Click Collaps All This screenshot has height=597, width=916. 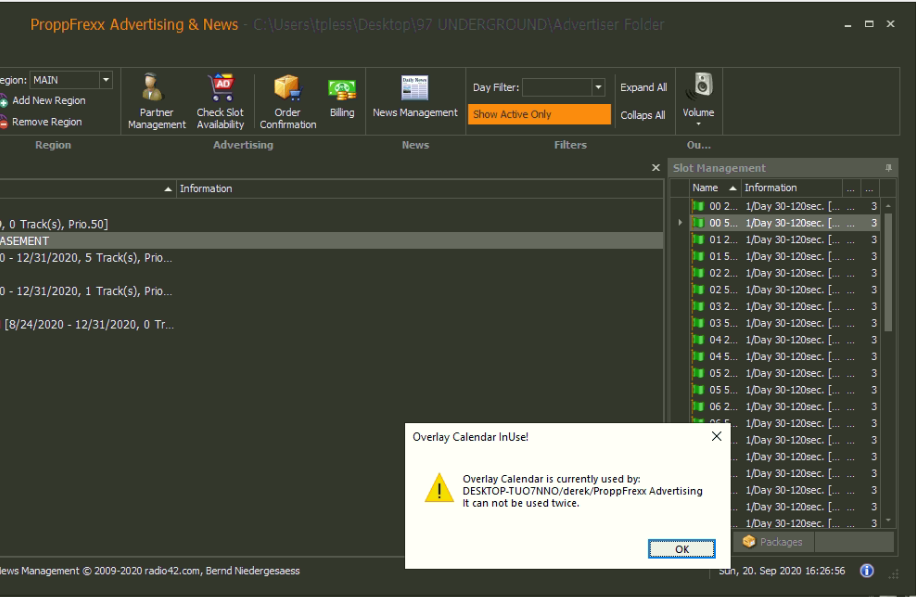[x=643, y=115]
